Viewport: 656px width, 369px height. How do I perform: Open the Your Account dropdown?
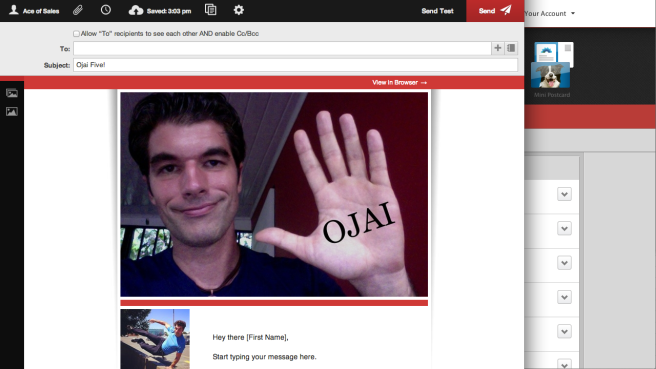point(550,13)
